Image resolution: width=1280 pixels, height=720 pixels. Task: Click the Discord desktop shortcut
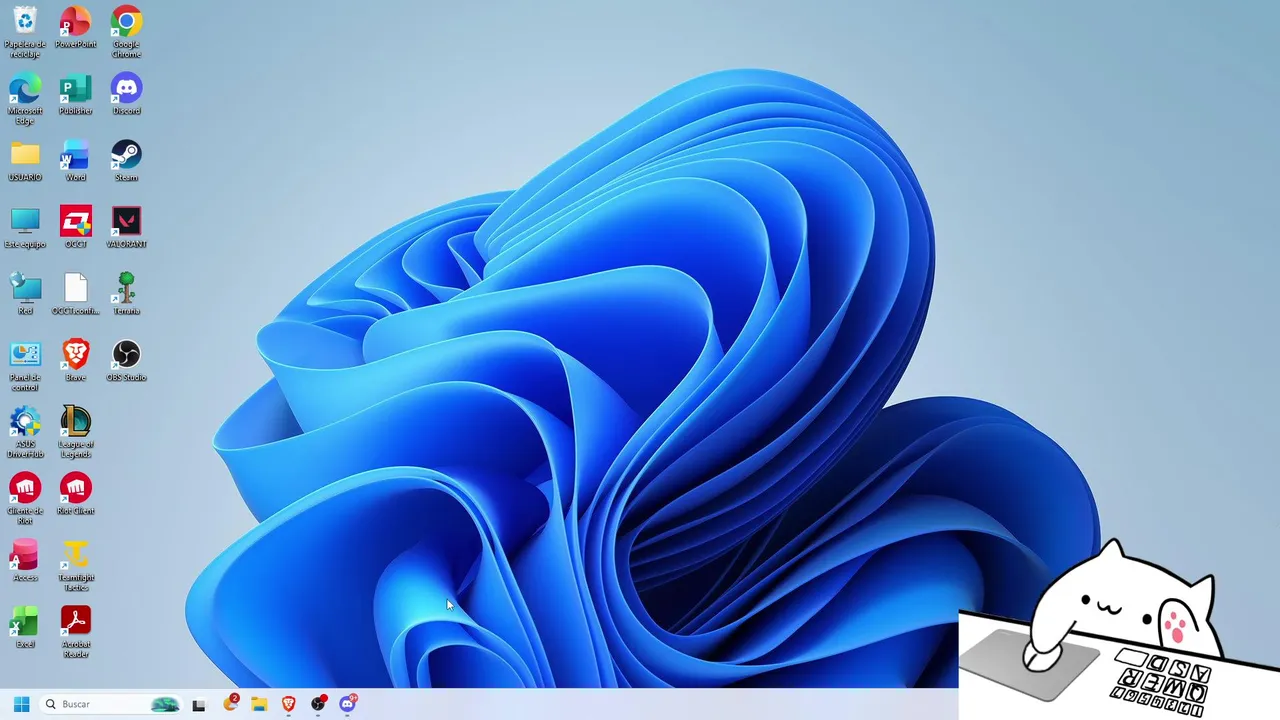pos(126,94)
